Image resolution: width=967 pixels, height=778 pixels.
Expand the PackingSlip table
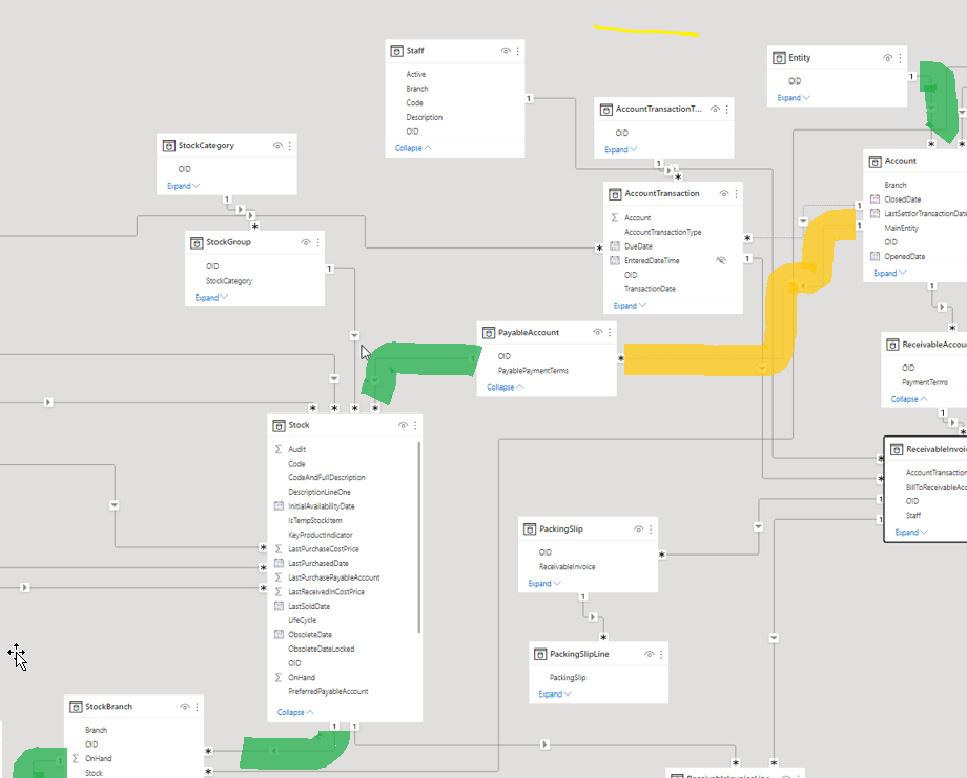544,583
